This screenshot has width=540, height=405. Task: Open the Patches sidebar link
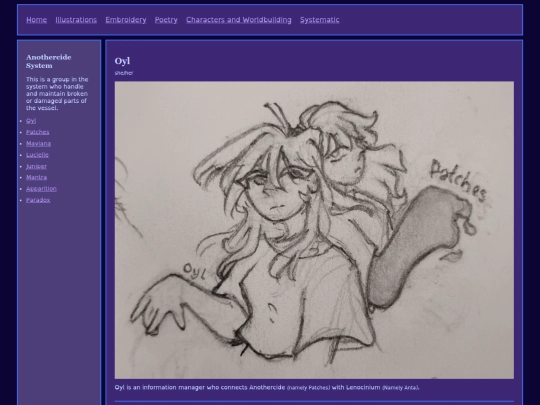38,132
